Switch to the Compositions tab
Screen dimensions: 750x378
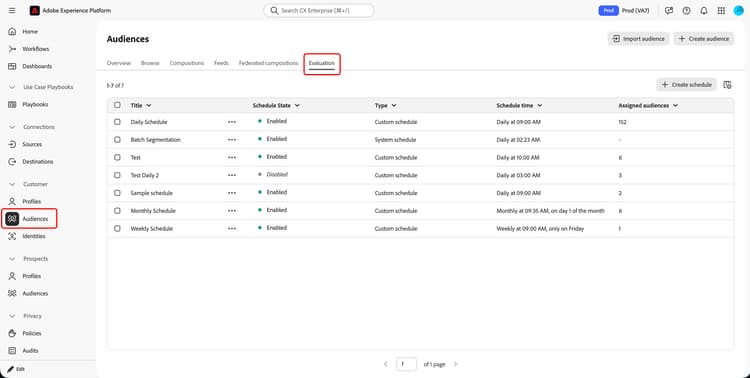coord(187,63)
